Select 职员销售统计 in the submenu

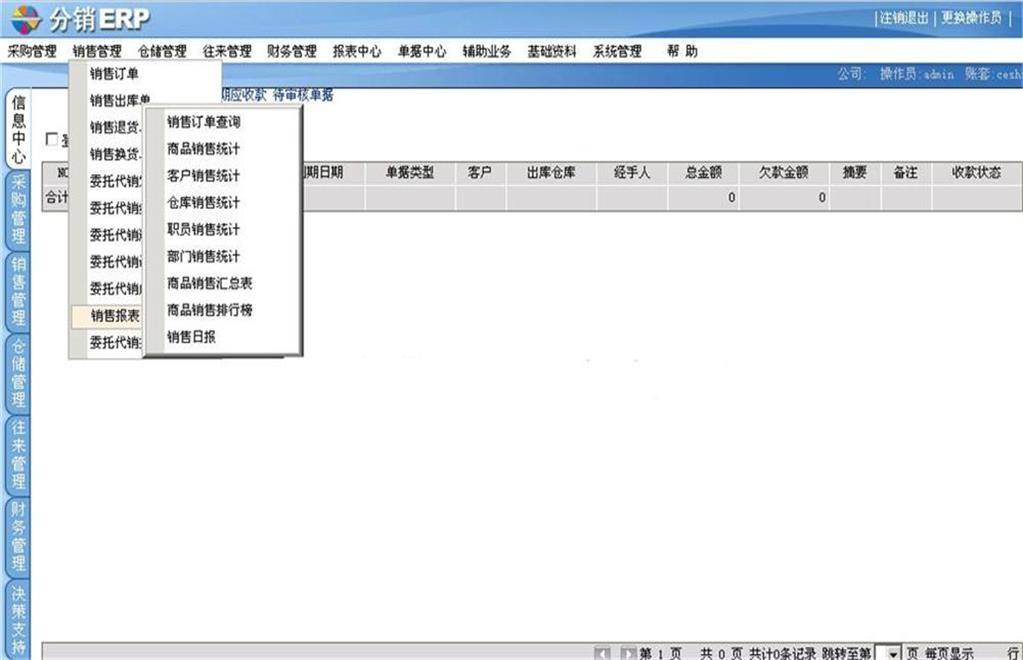click(204, 230)
